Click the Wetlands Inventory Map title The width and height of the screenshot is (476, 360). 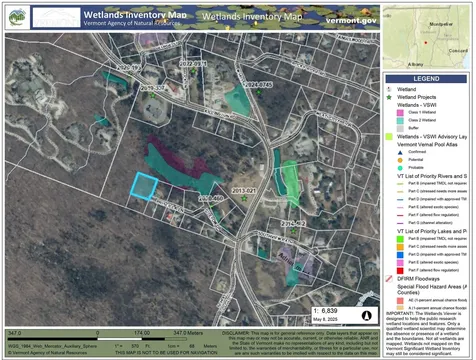[x=135, y=15]
